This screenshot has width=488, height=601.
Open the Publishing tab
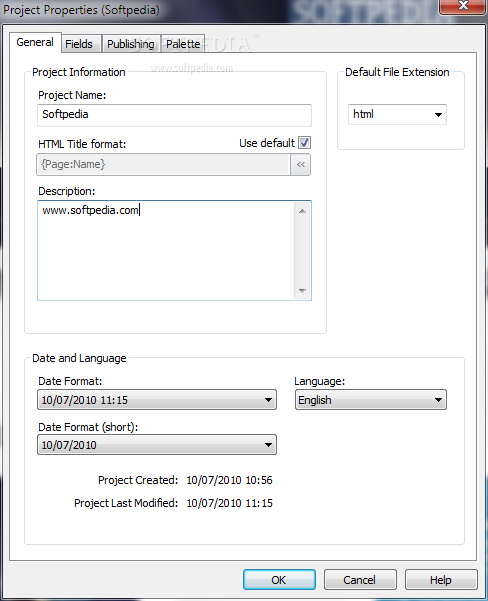131,44
